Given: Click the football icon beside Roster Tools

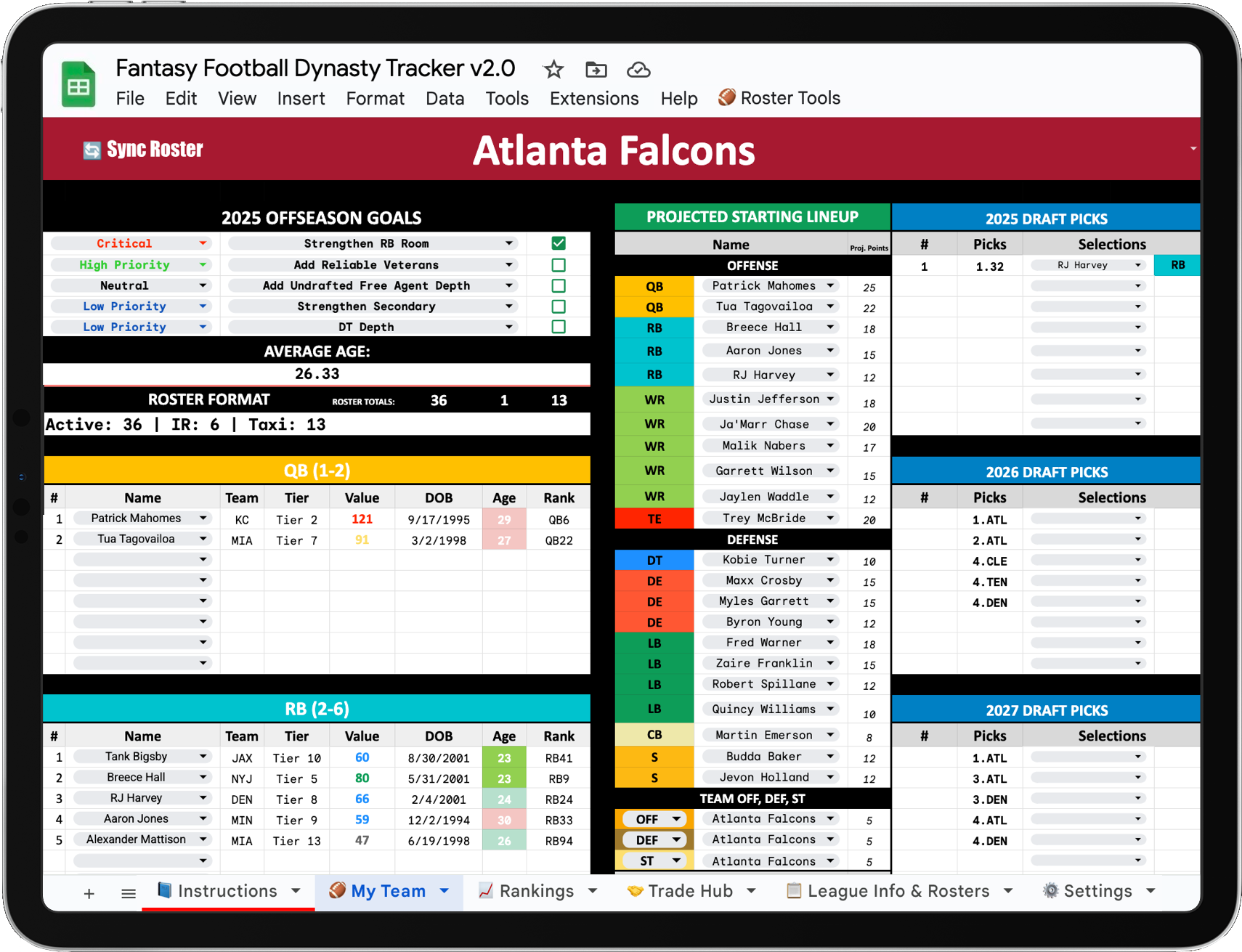Looking at the screenshot, I should point(726,97).
